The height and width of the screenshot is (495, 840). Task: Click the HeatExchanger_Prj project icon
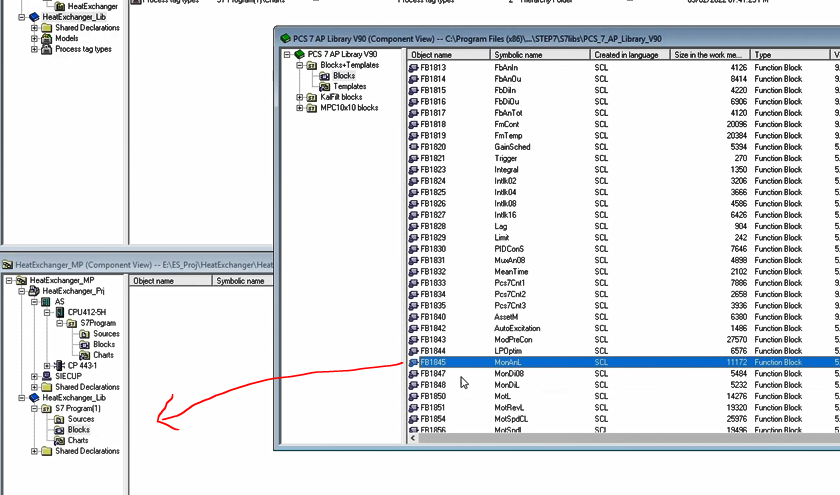click(x=34, y=291)
